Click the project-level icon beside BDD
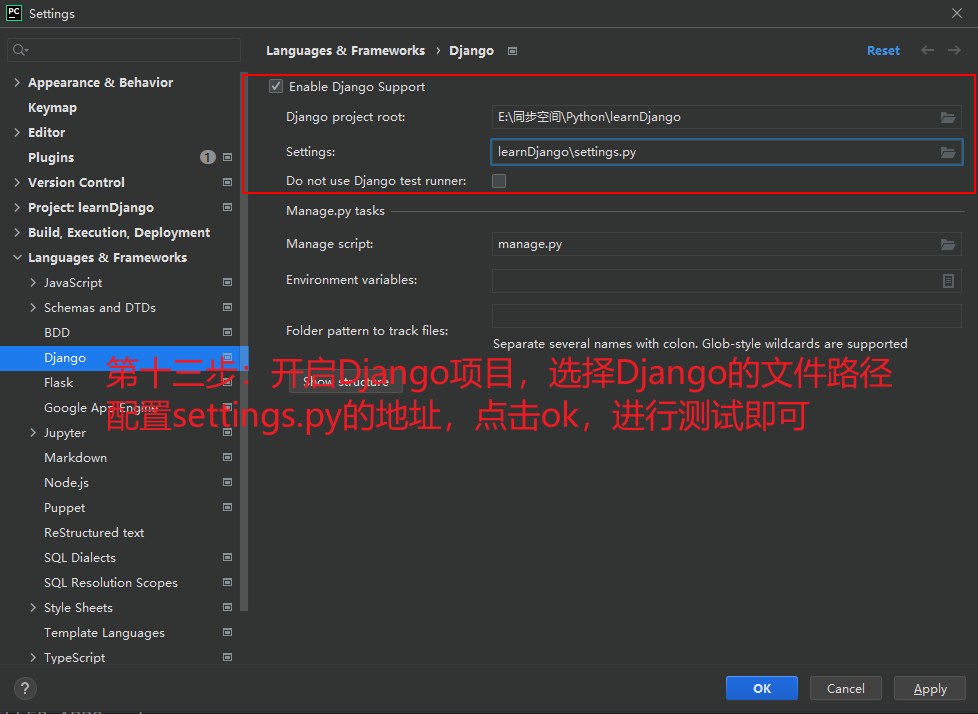 click(x=228, y=332)
